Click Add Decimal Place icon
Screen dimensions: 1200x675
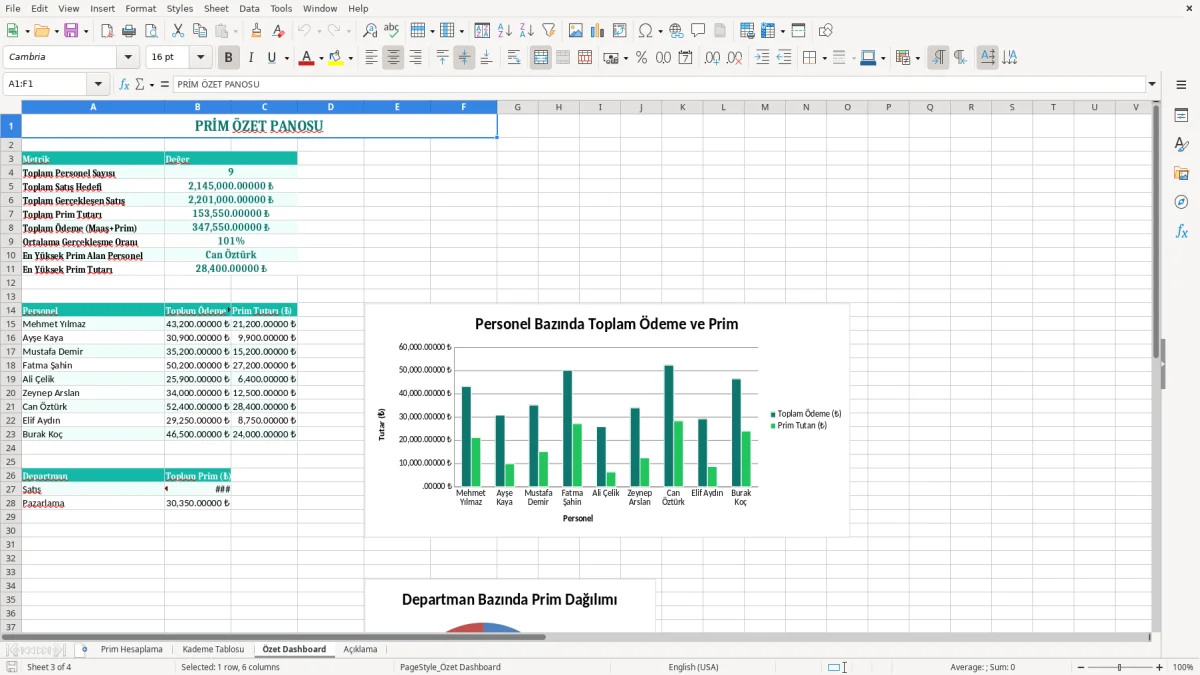point(712,58)
